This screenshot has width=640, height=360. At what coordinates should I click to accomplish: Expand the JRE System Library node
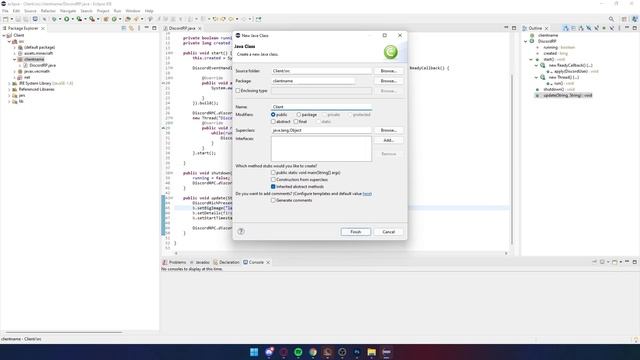click(x=9, y=83)
